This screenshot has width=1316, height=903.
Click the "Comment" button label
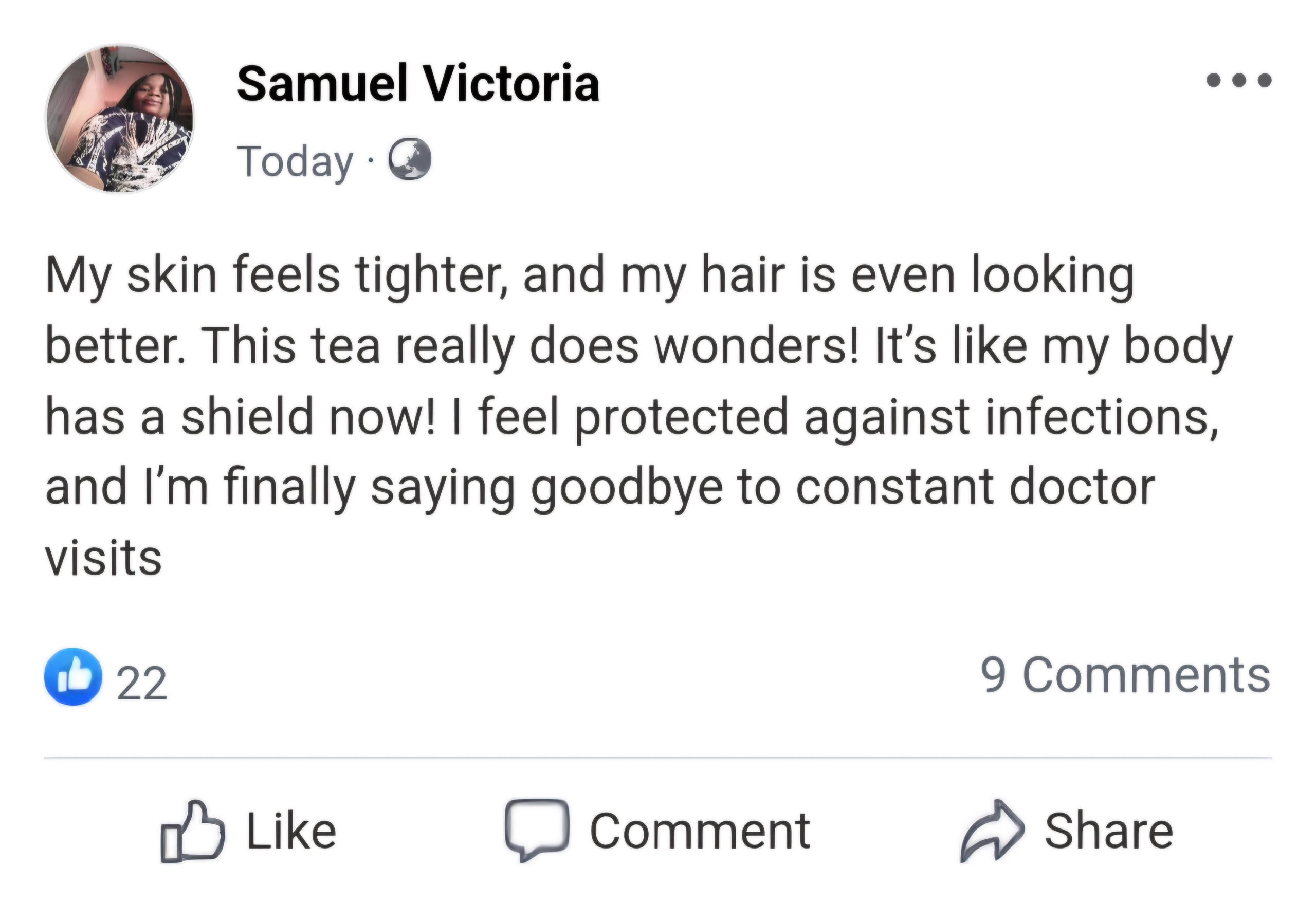click(700, 831)
